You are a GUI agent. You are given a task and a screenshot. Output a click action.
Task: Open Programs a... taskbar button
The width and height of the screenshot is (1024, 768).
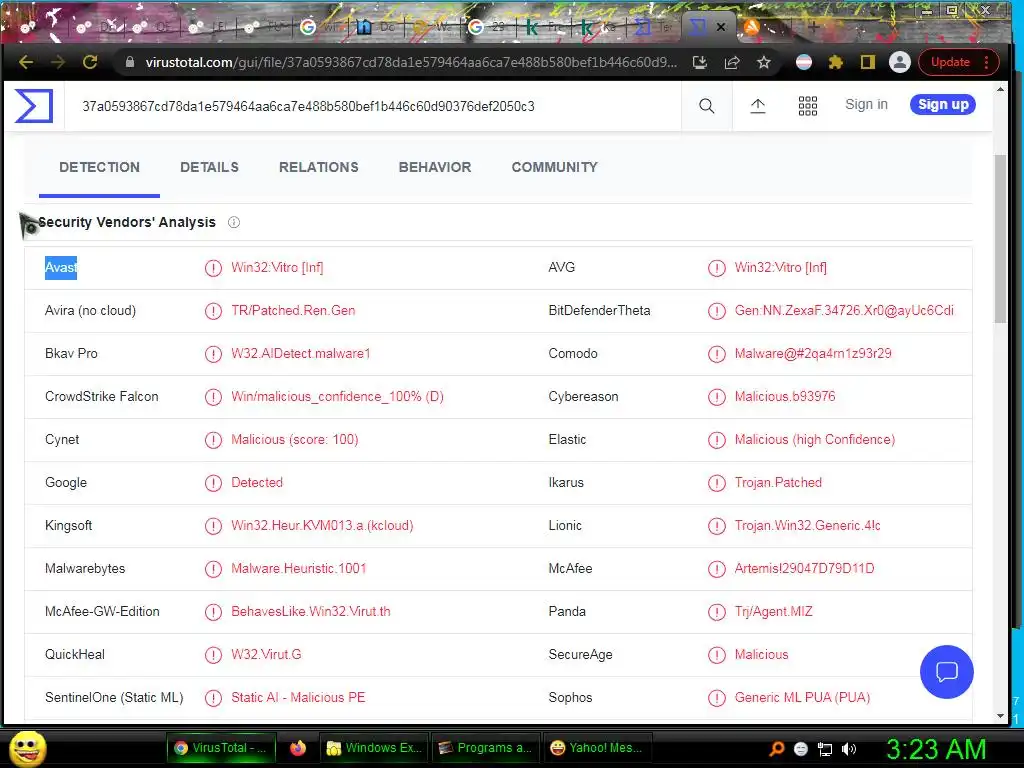(485, 748)
